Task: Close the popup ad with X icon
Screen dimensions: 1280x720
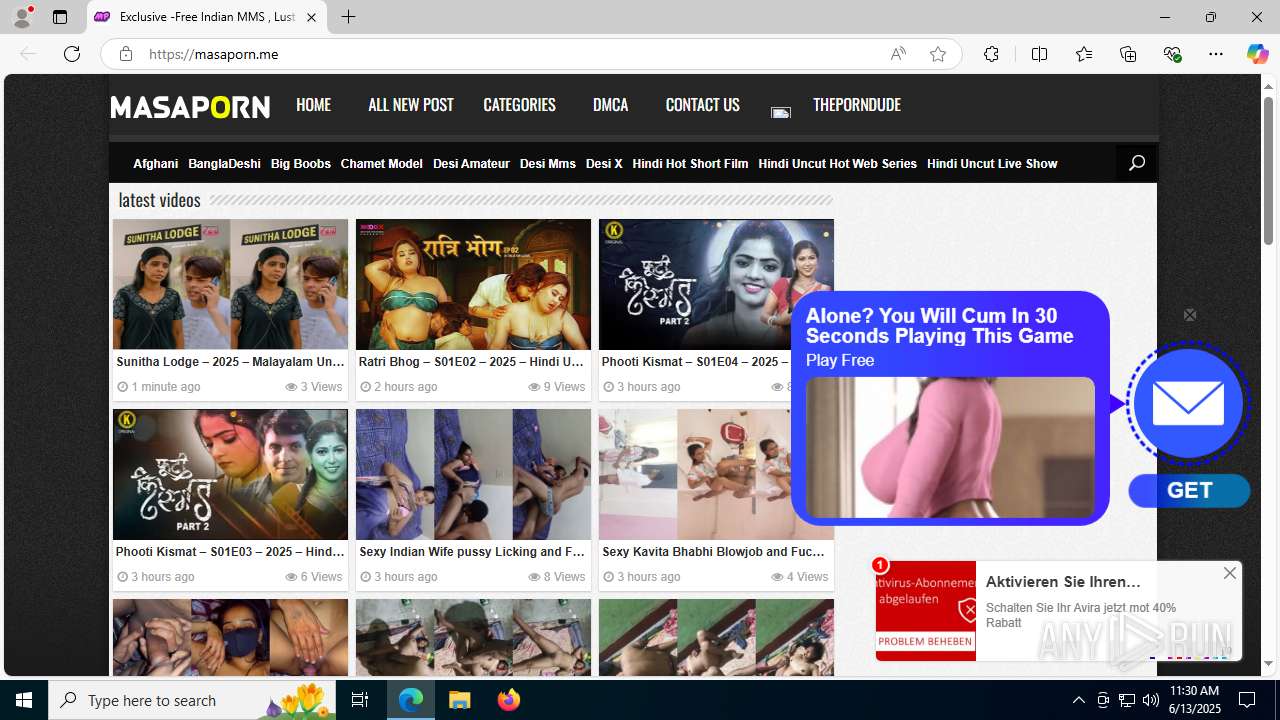Action: pyautogui.click(x=1190, y=315)
